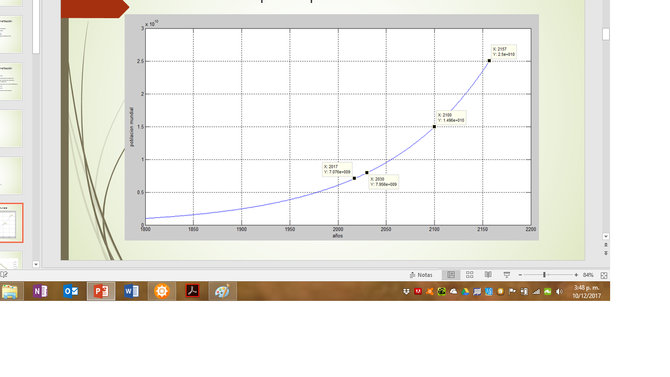670x377 pixels.
Task: Select PowerPoint taskbar button
Action: (101, 292)
